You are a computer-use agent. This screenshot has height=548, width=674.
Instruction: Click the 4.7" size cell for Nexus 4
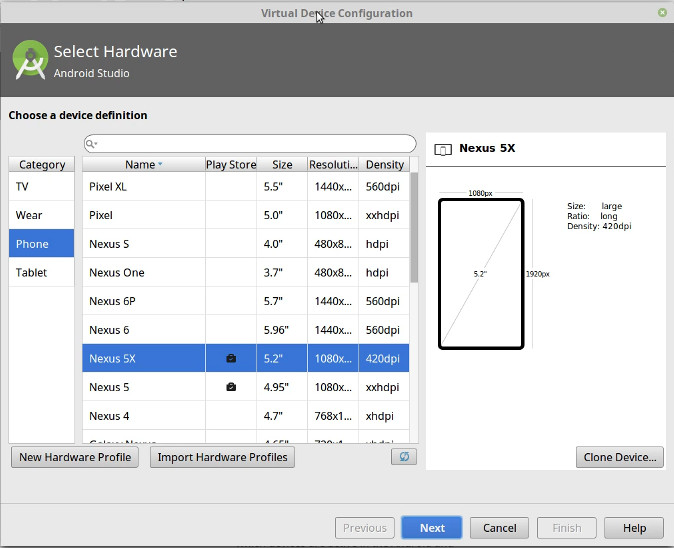[x=282, y=416]
